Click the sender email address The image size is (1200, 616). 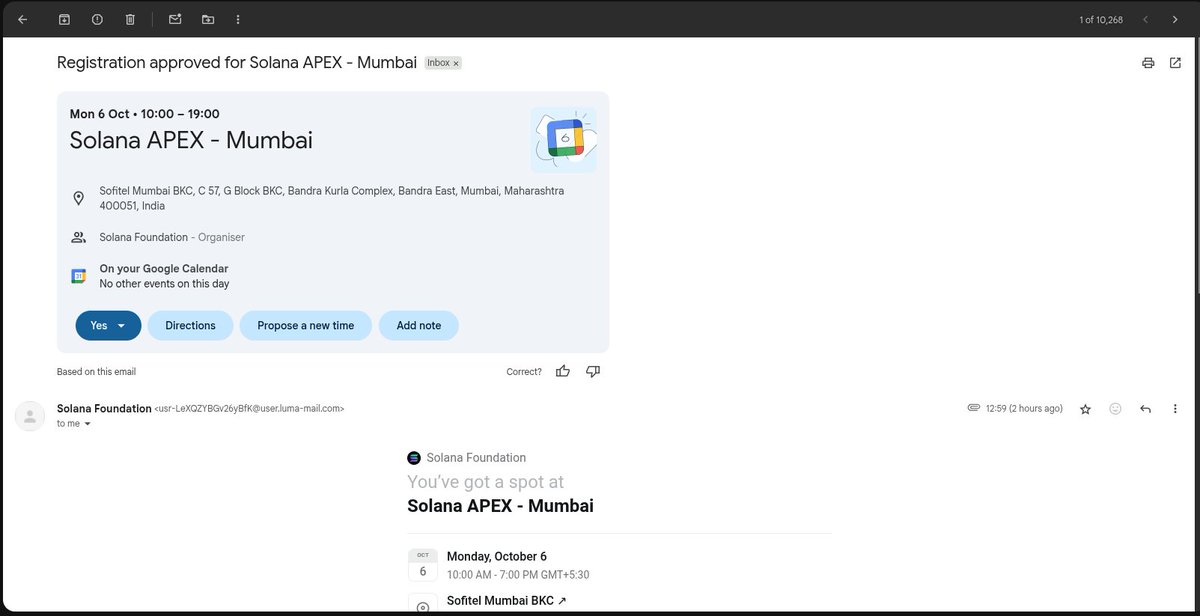pos(249,409)
